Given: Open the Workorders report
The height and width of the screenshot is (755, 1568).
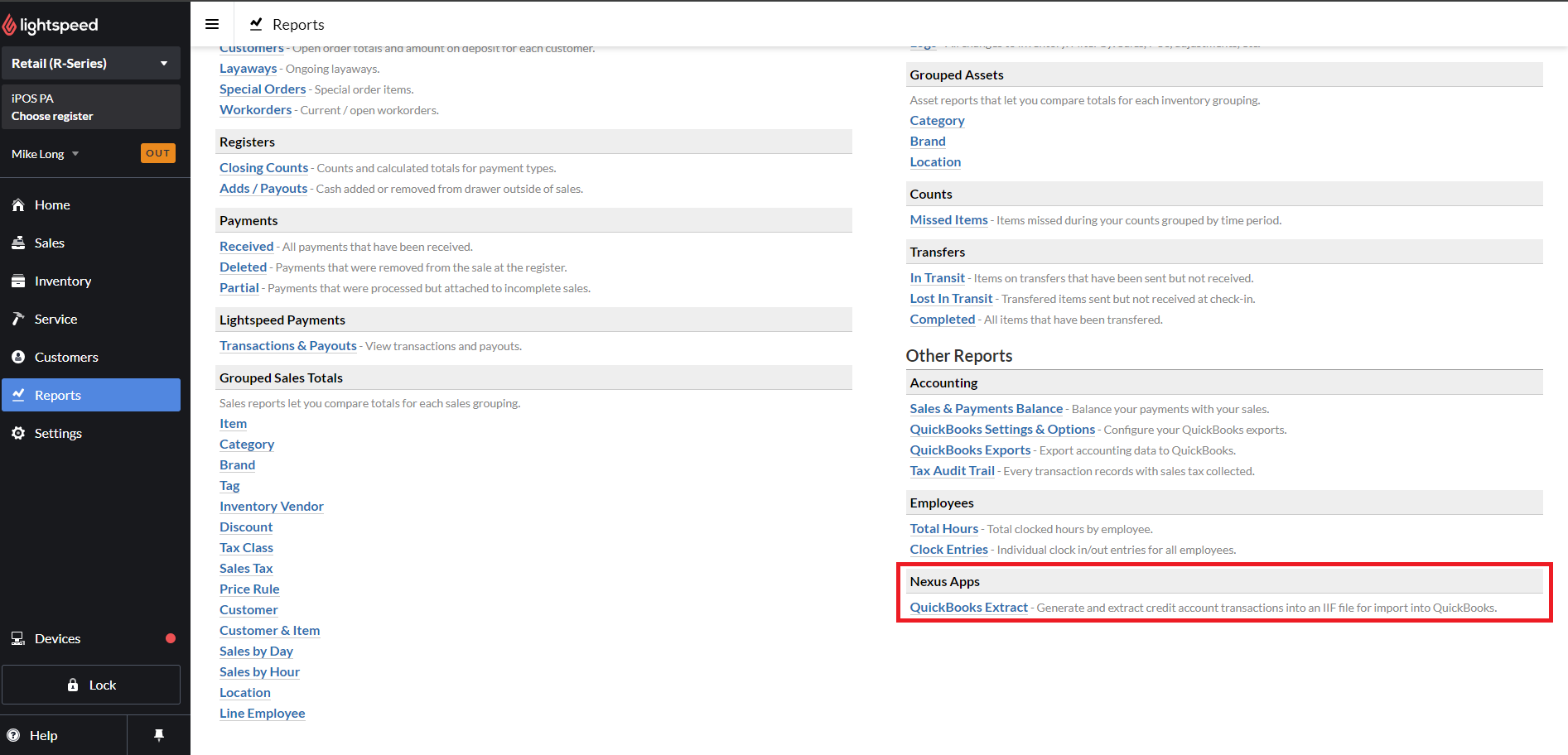Looking at the screenshot, I should click(x=256, y=110).
